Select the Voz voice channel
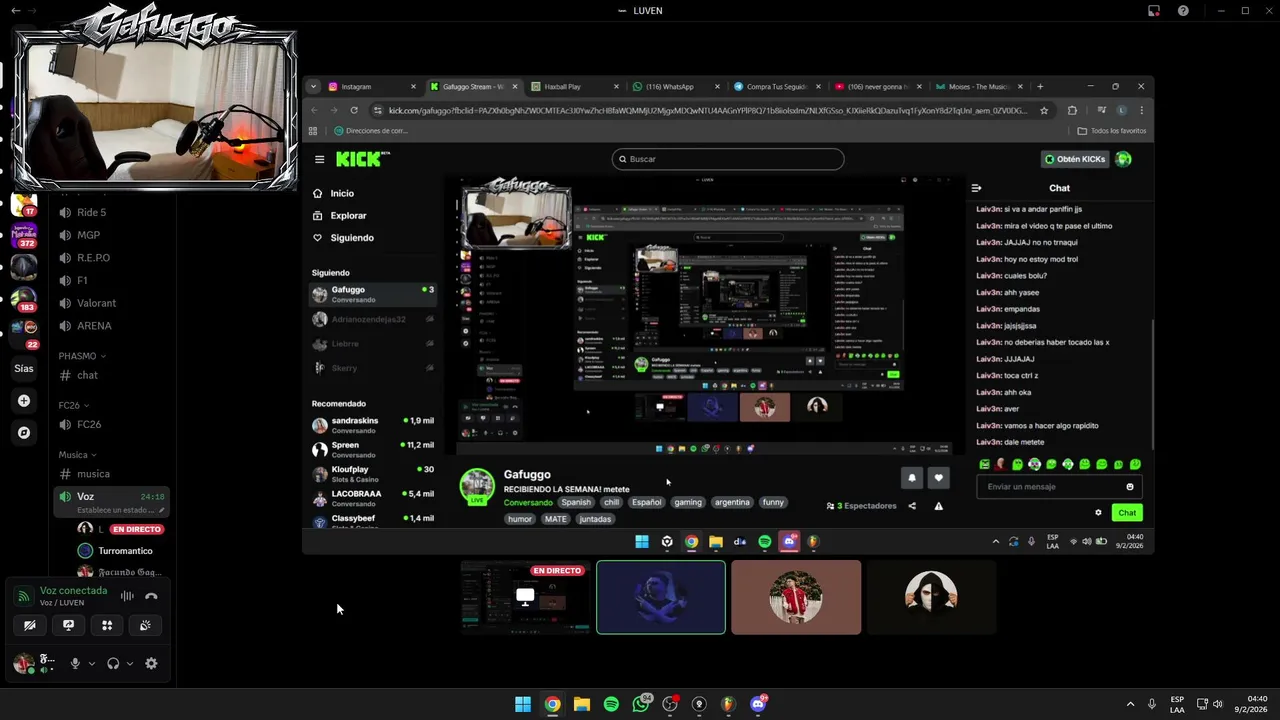 click(110, 501)
